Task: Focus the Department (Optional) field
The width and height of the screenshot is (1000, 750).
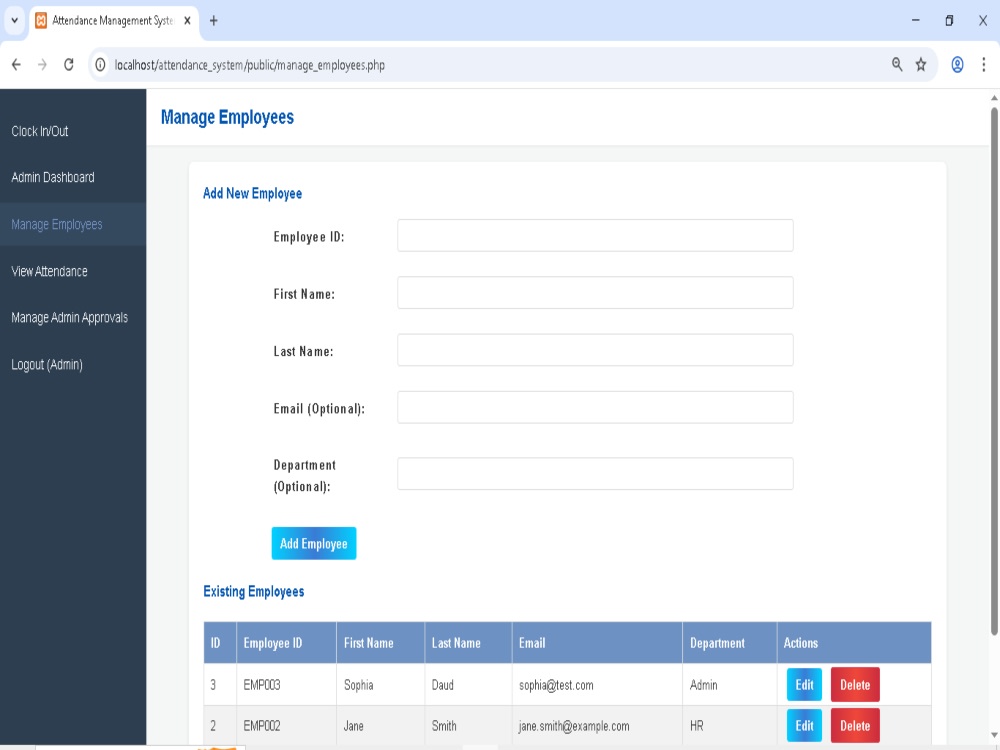Action: click(x=595, y=474)
